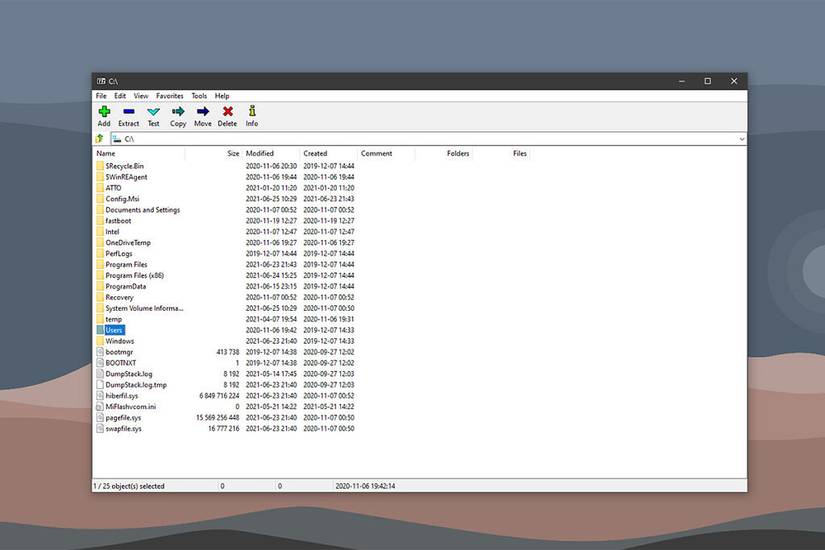The height and width of the screenshot is (550, 825).
Task: Select the $Recycle.Bin folder icon
Action: click(x=100, y=166)
